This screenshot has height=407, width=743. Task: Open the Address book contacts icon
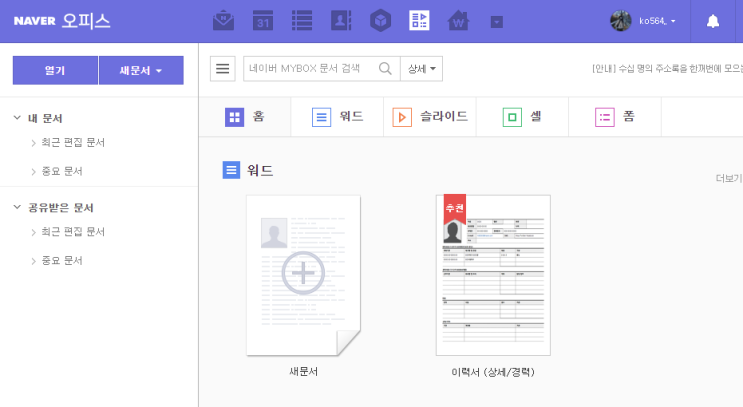[x=341, y=21]
